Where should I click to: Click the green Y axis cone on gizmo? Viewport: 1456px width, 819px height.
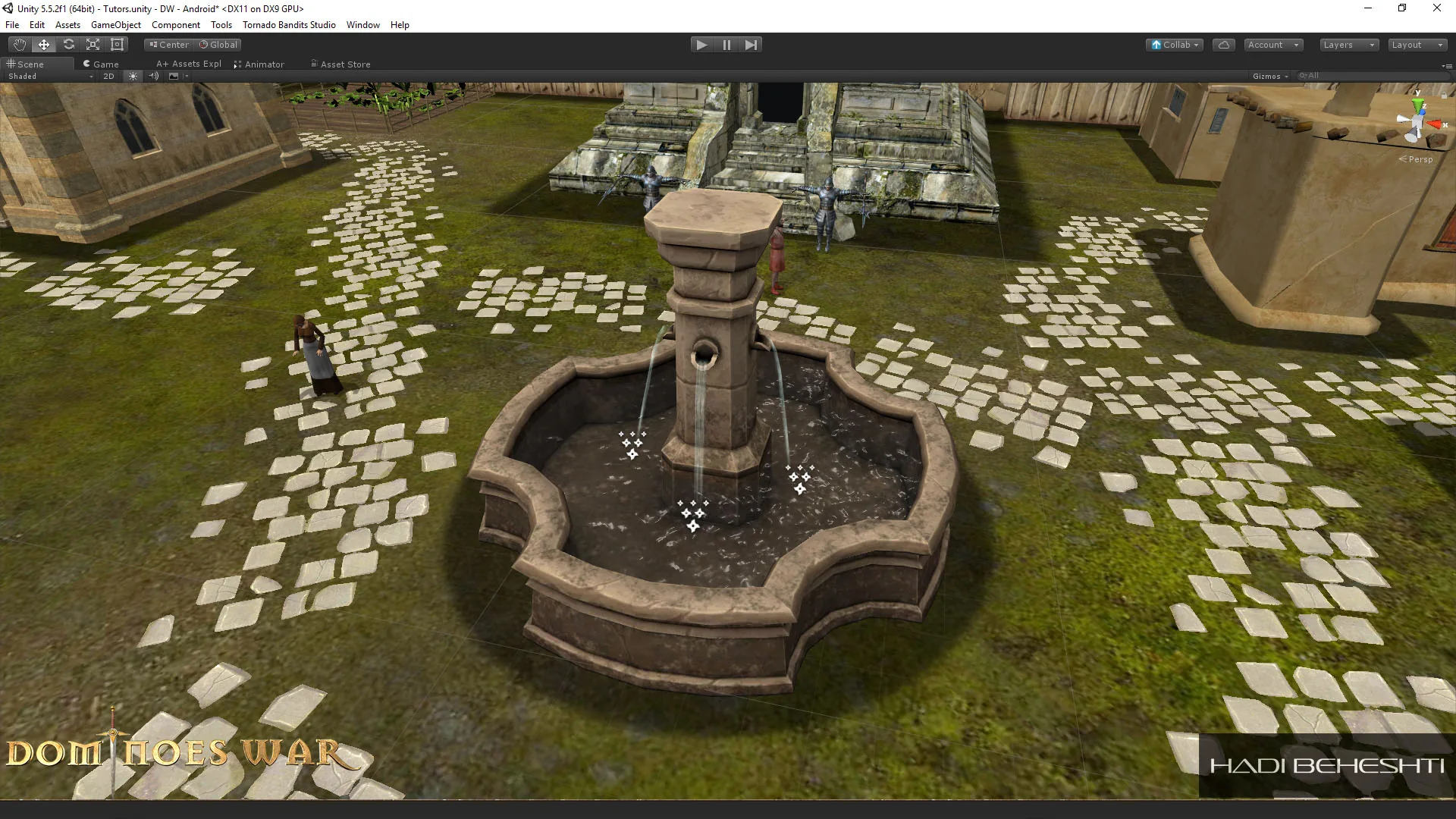tap(1417, 105)
